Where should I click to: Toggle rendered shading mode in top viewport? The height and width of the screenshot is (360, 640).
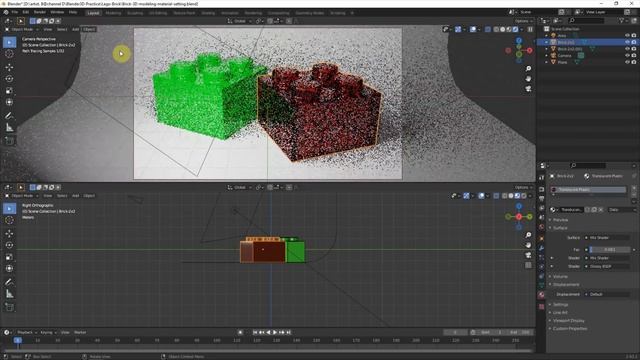(516, 29)
